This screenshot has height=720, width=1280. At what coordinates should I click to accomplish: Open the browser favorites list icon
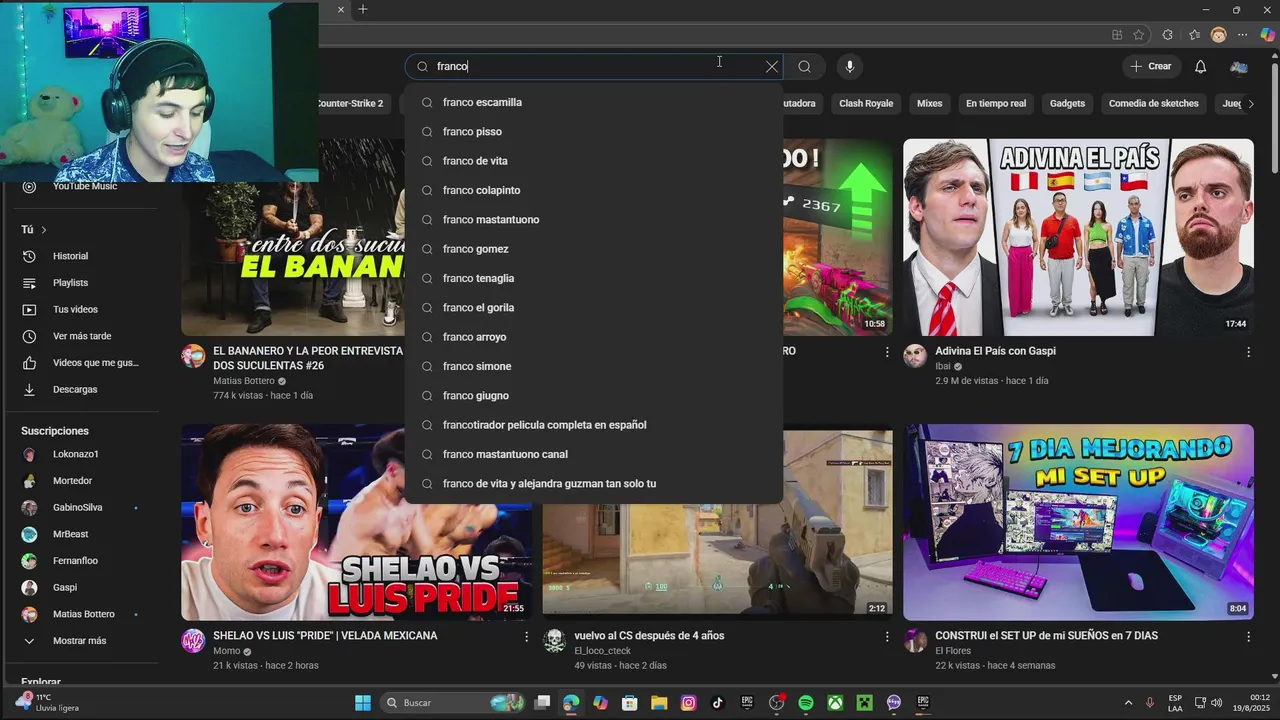[x=1194, y=35]
